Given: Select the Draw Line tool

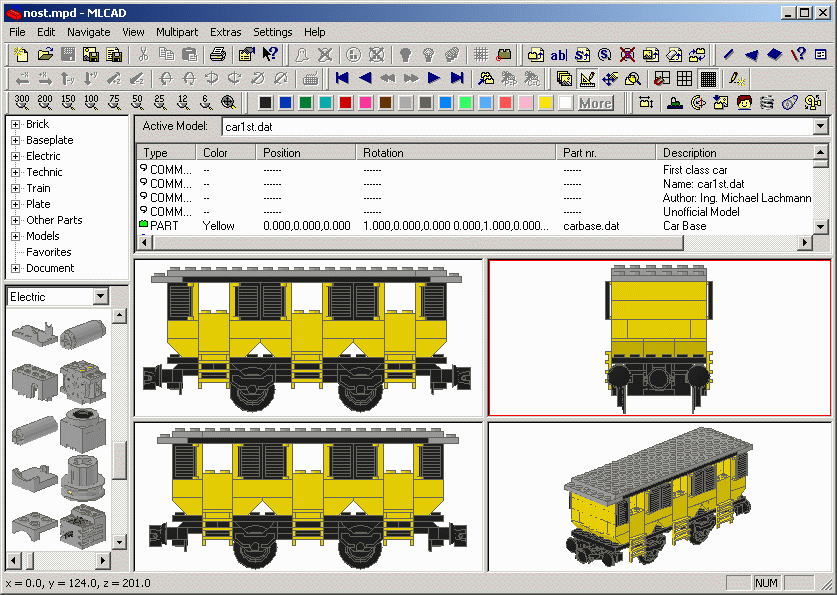Looking at the screenshot, I should [x=728, y=57].
